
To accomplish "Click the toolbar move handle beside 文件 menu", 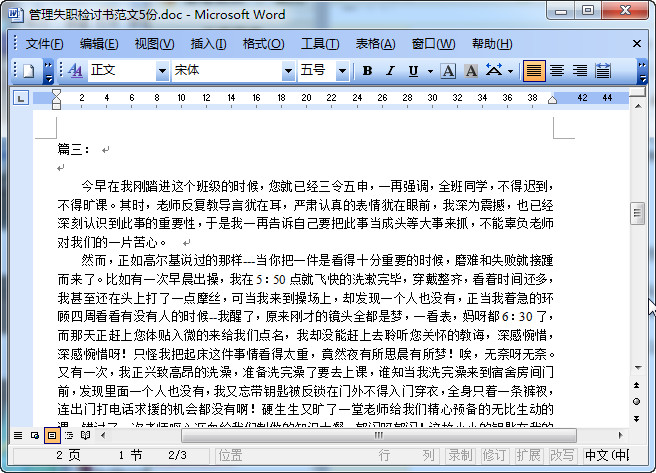I will pyautogui.click(x=15, y=43).
